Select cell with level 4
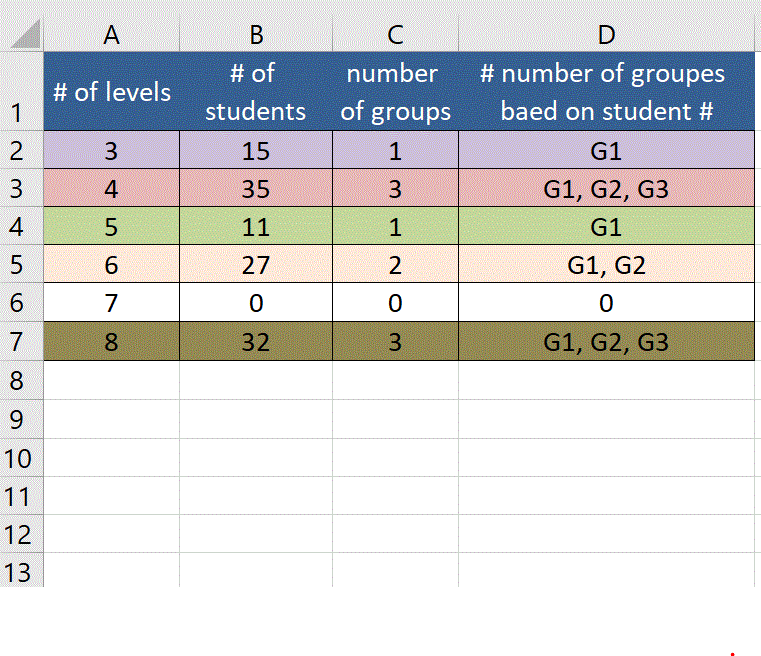This screenshot has height=656, width=761. (112, 188)
